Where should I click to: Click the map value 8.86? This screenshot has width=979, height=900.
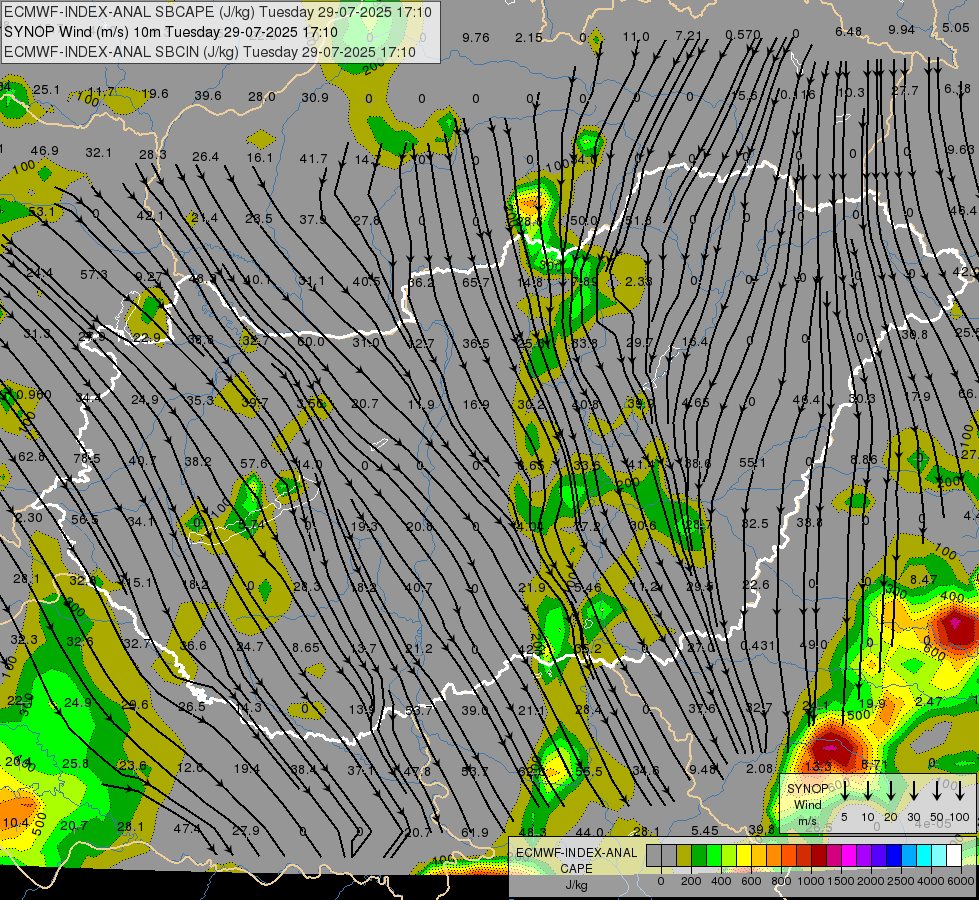(863, 459)
